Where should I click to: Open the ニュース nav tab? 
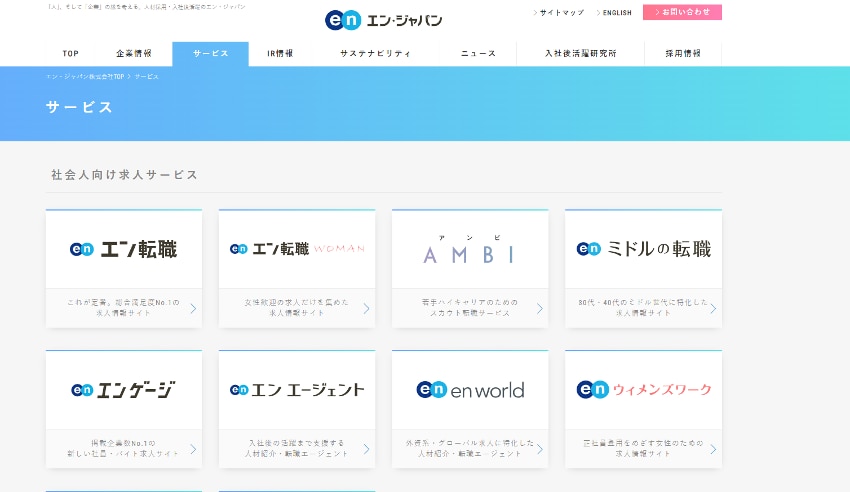[x=478, y=54]
